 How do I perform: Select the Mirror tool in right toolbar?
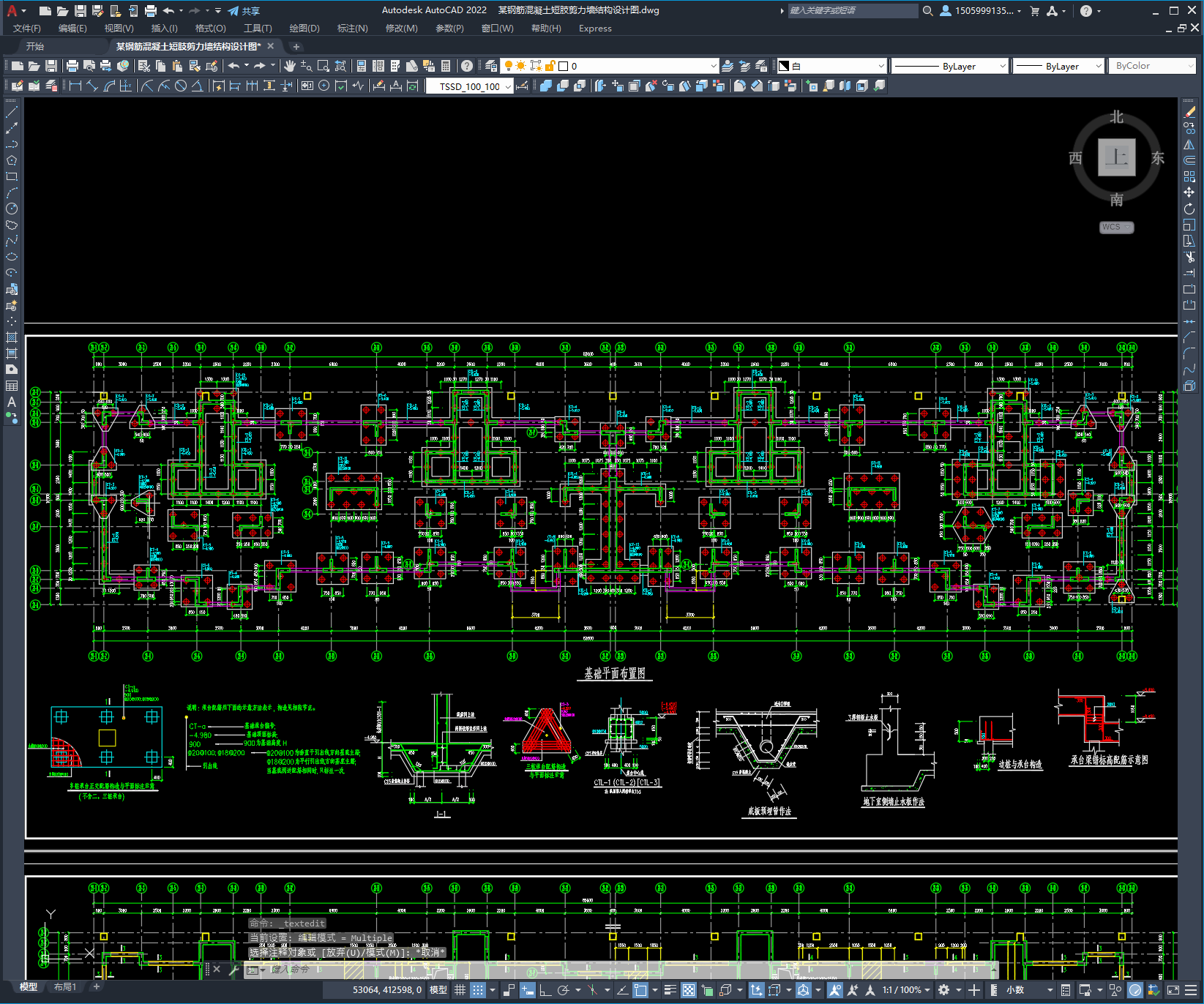1189,144
